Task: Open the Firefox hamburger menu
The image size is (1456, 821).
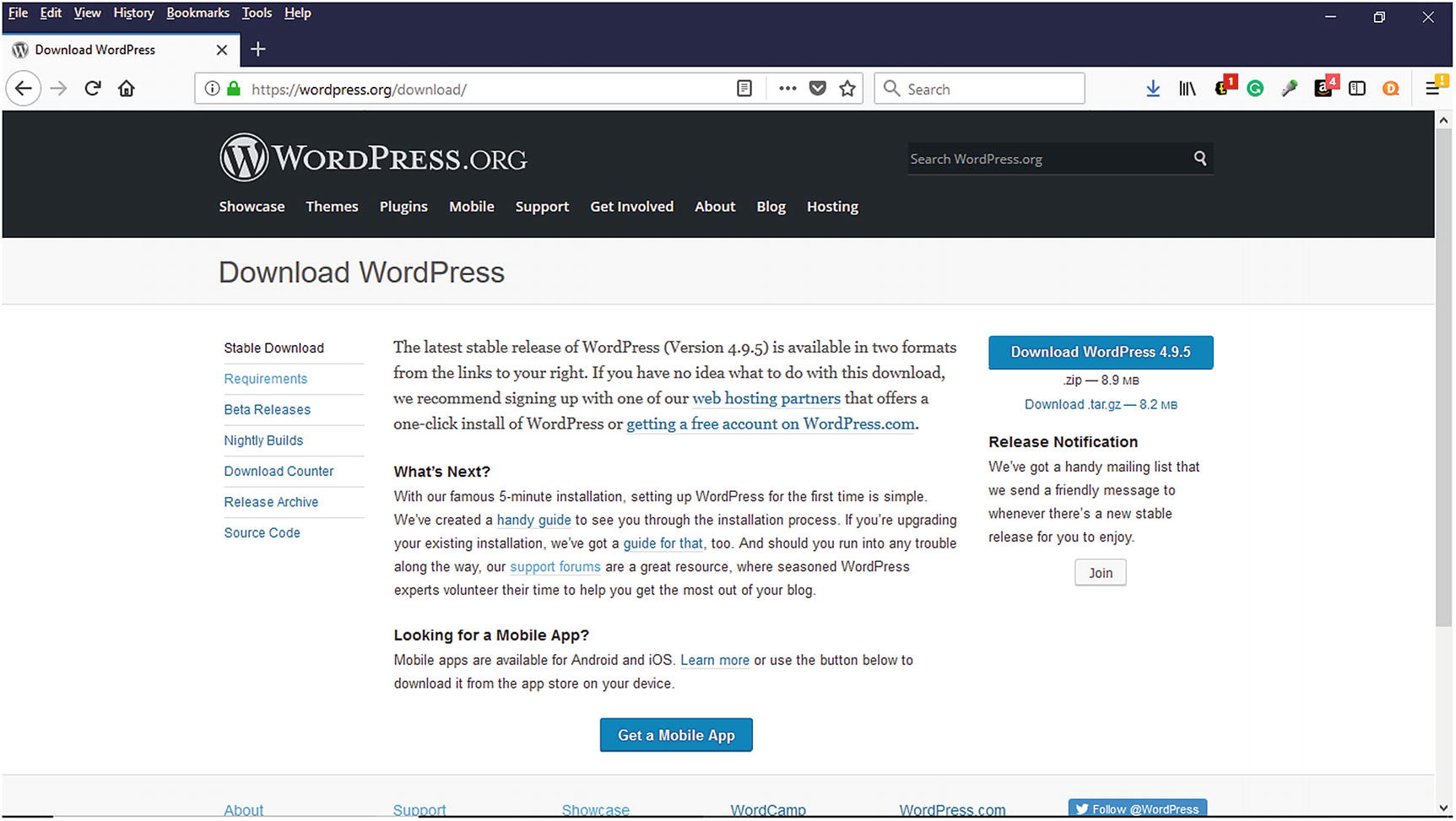Action: coord(1434,87)
